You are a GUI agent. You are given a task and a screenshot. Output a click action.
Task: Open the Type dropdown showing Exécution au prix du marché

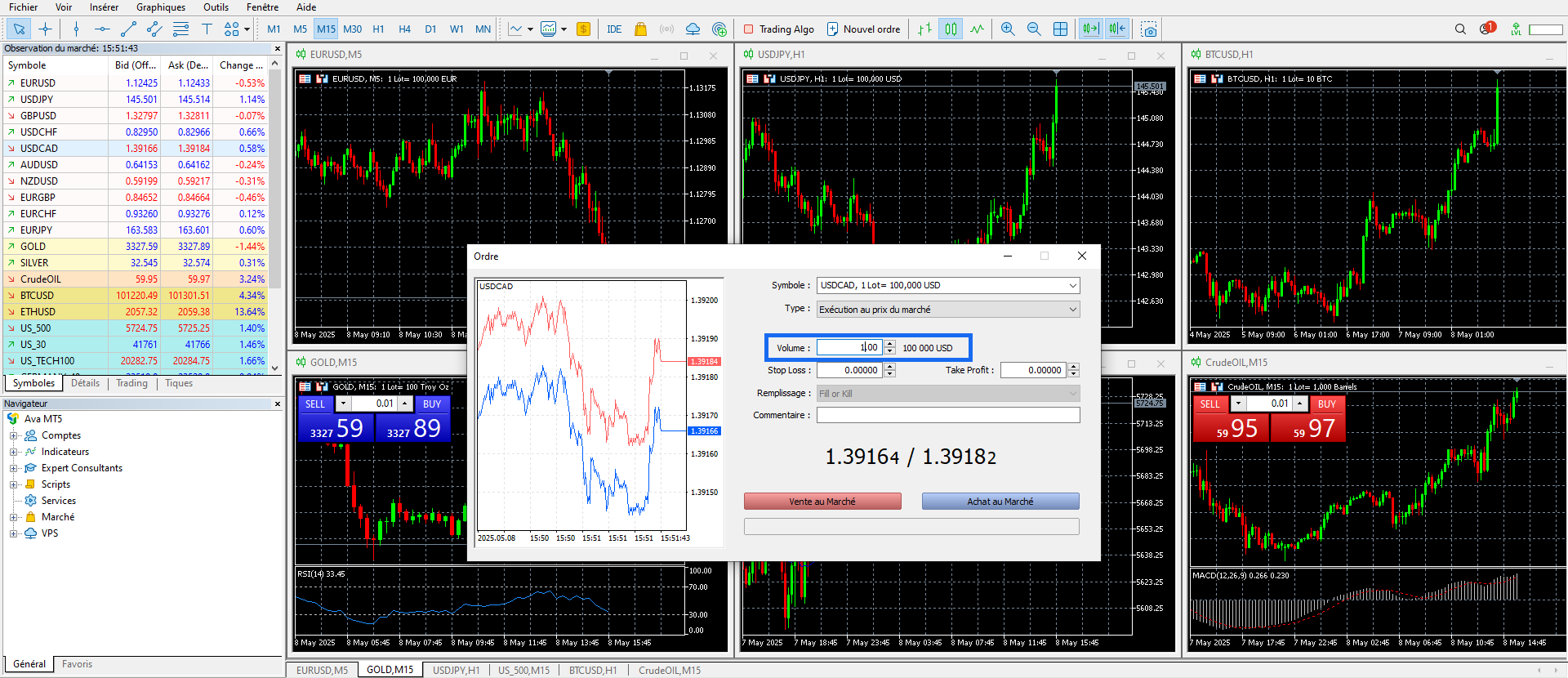[1072, 310]
